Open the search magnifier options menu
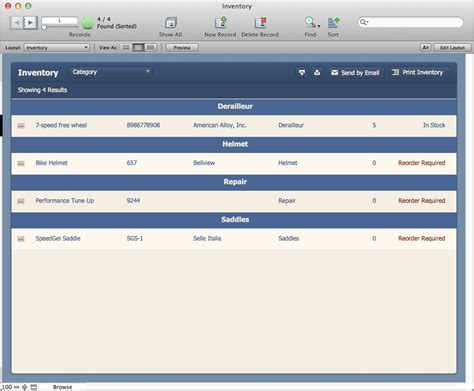The image size is (474, 391). (x=364, y=22)
